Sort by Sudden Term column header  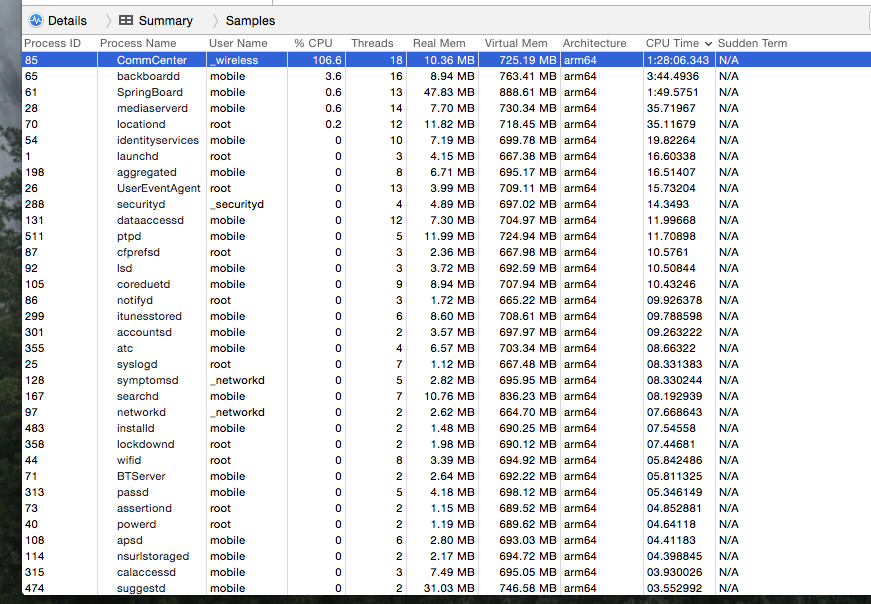click(x=752, y=43)
